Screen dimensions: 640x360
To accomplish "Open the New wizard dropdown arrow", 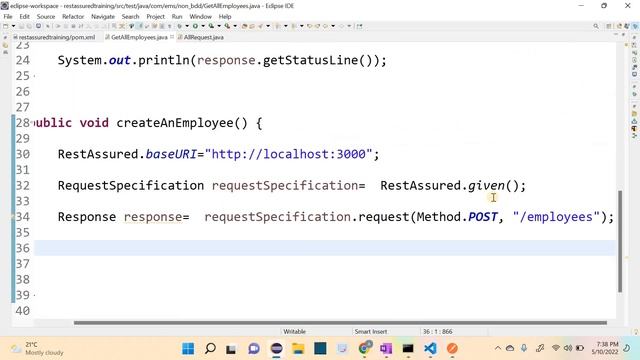I will 13,26.
